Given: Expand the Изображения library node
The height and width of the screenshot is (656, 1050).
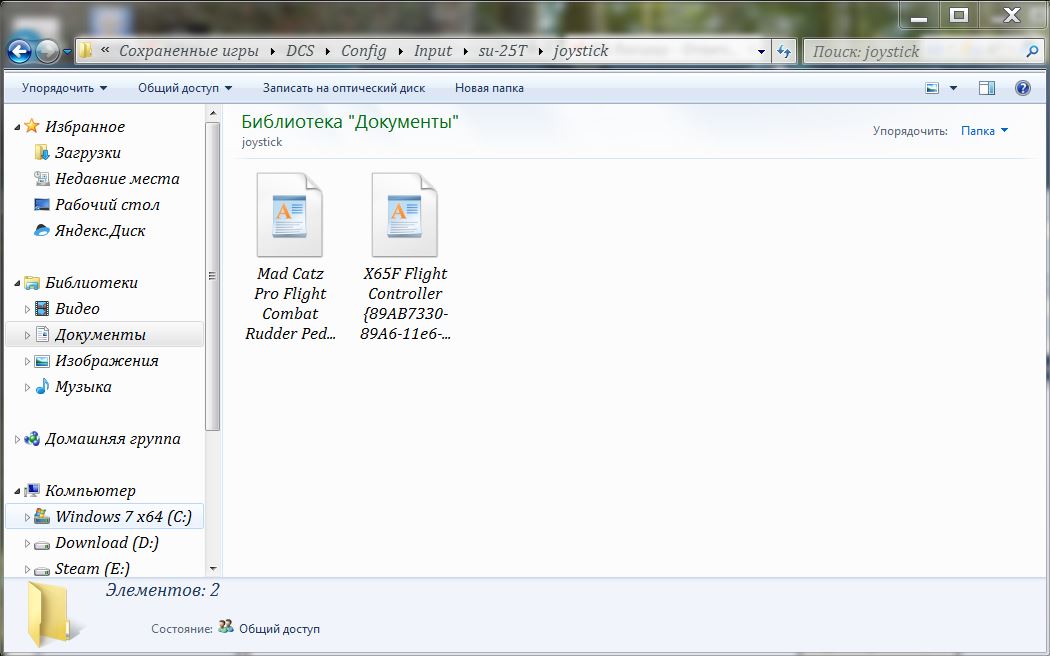Looking at the screenshot, I should click(27, 361).
